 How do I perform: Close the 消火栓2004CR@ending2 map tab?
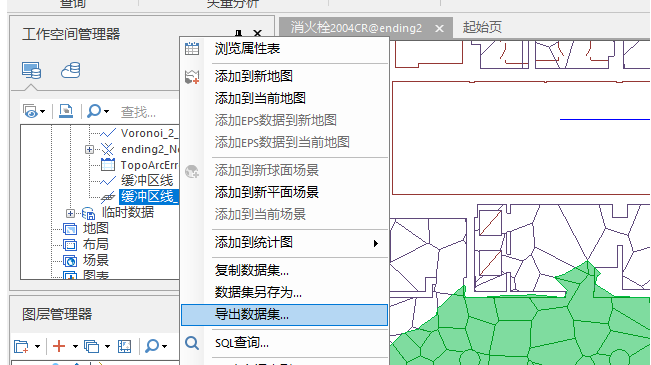(439, 28)
